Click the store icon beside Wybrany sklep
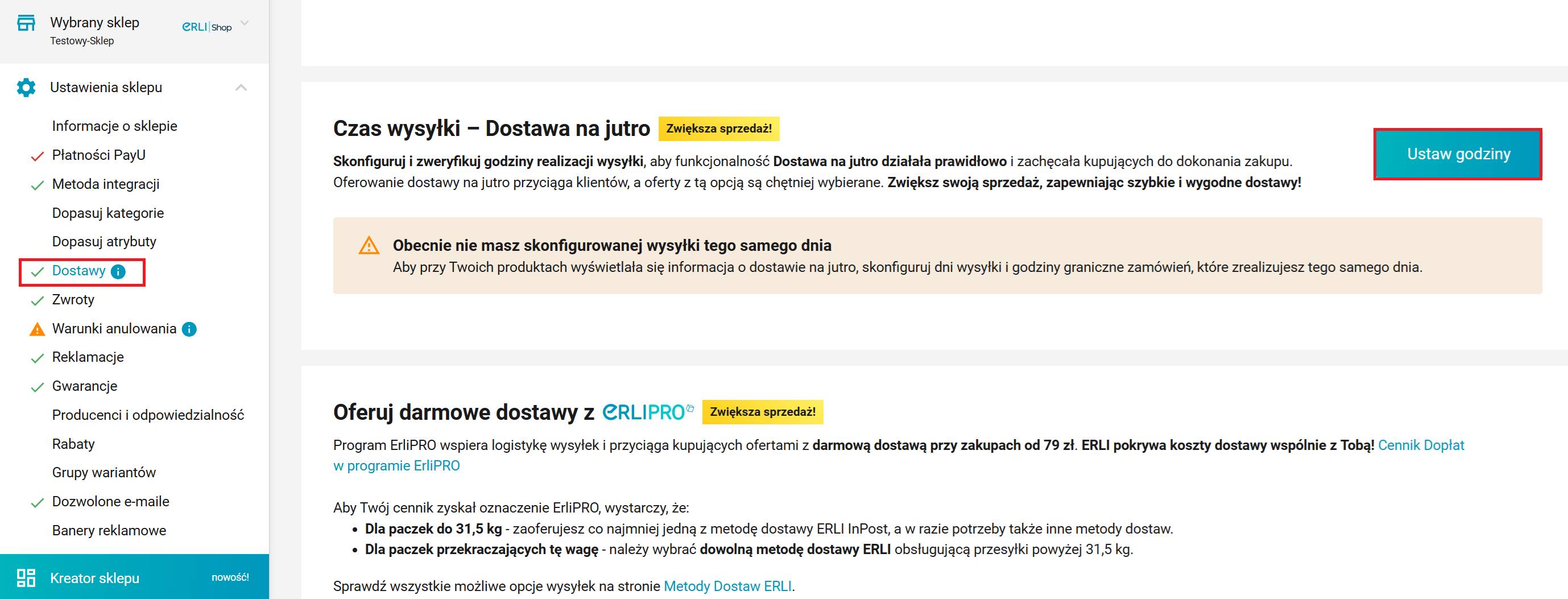This screenshot has width=1568, height=599. point(26,23)
